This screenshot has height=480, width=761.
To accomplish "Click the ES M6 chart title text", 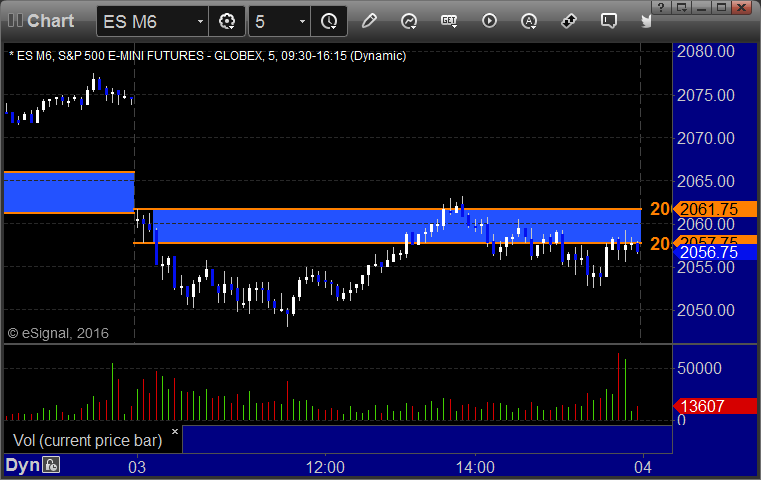I will (x=207, y=56).
